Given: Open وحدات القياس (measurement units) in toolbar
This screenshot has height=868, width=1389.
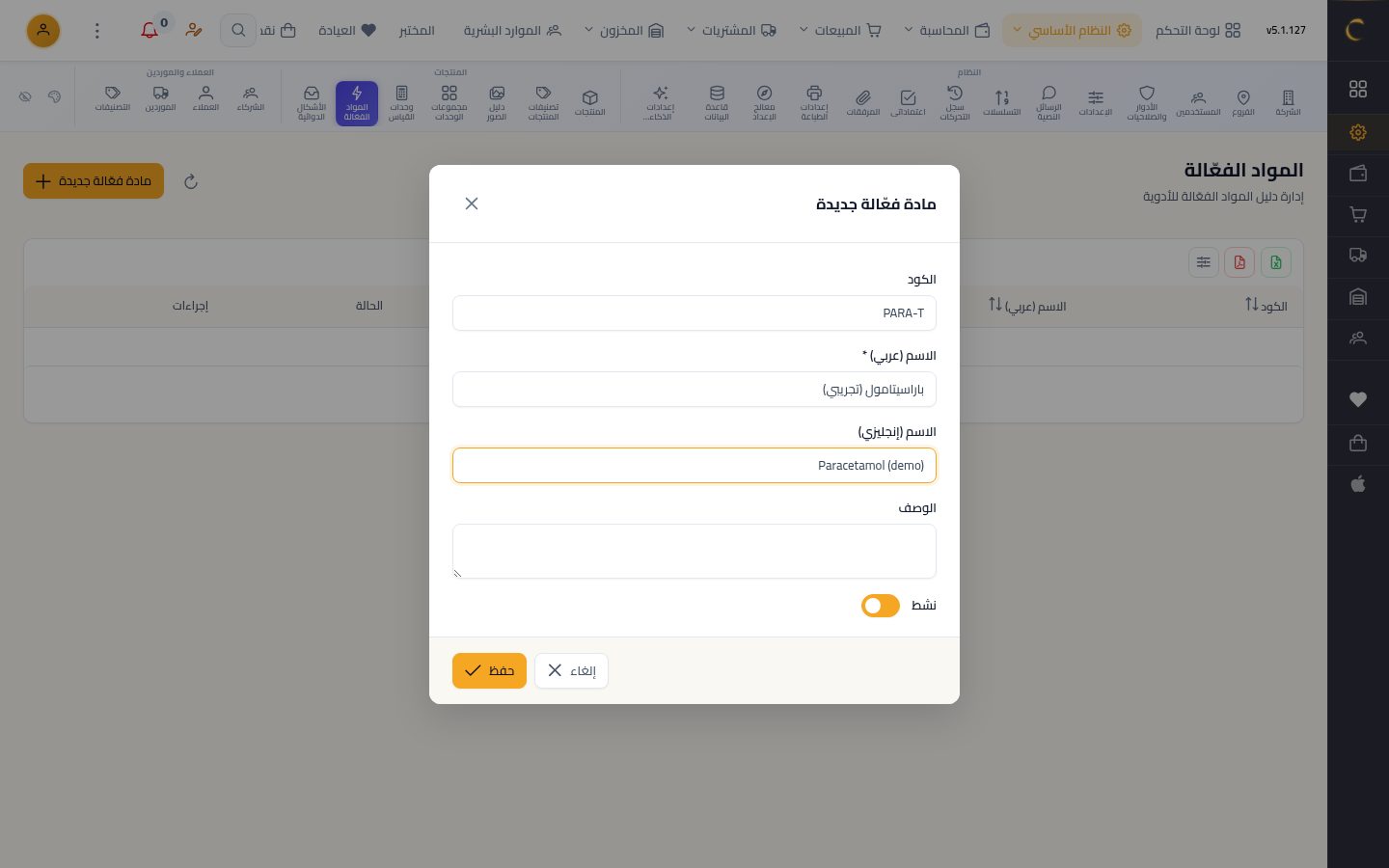Looking at the screenshot, I should coord(401,103).
